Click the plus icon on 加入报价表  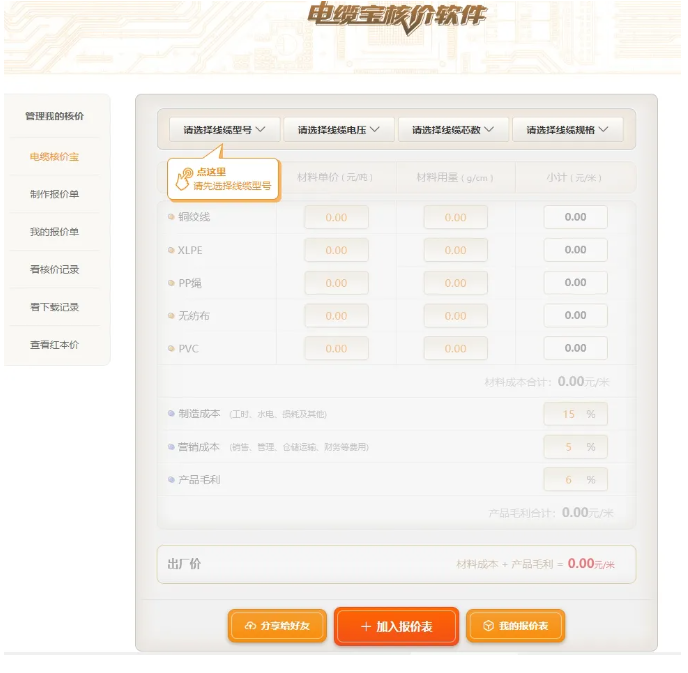pyautogui.click(x=366, y=626)
